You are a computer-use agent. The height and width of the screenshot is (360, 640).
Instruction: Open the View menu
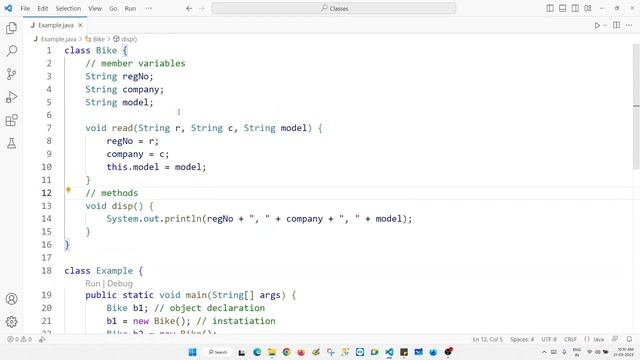point(95,8)
